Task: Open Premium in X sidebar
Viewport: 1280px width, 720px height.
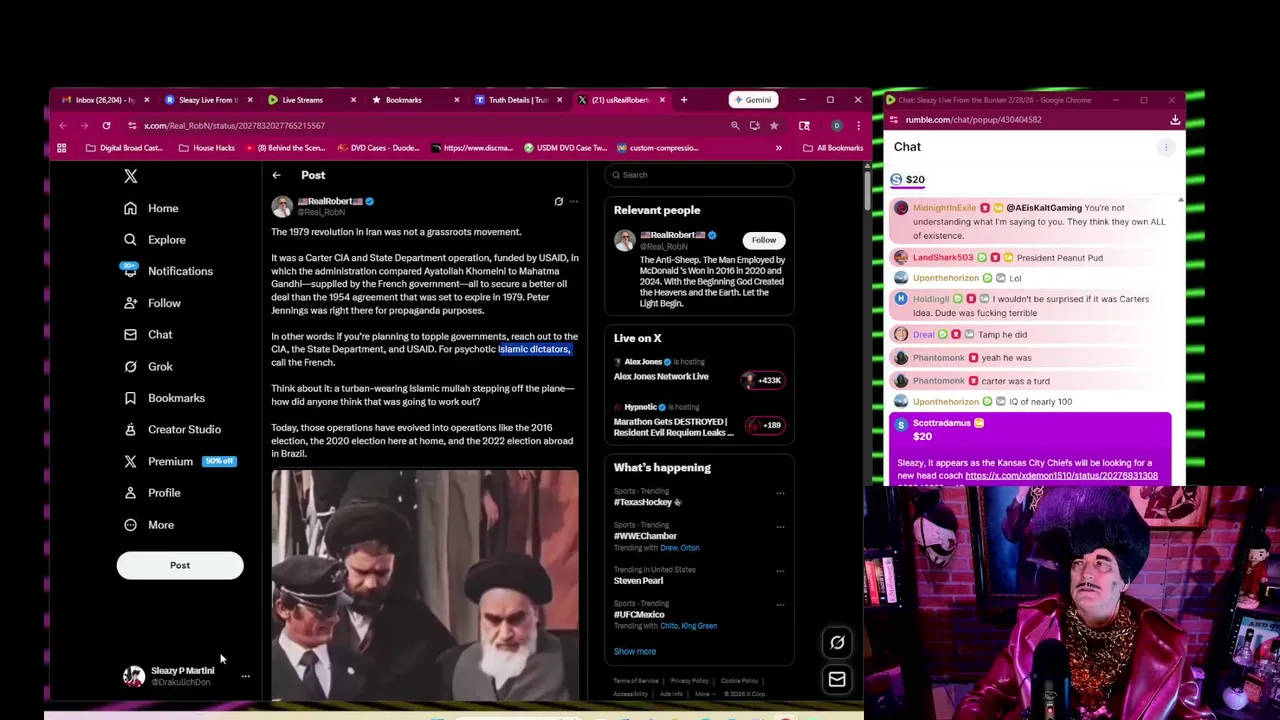Action: [179, 461]
